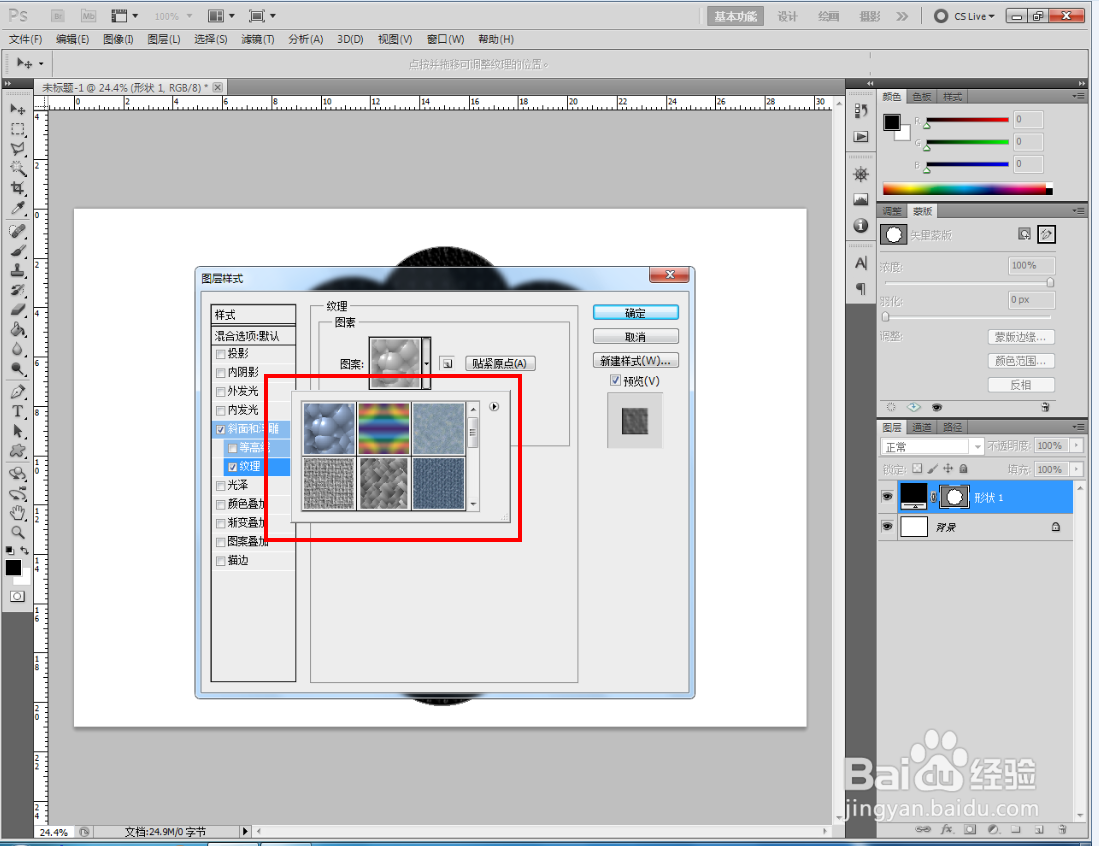This screenshot has height=846, width=1099.
Task: Launch Bridge from the Br icon
Action: (58, 15)
